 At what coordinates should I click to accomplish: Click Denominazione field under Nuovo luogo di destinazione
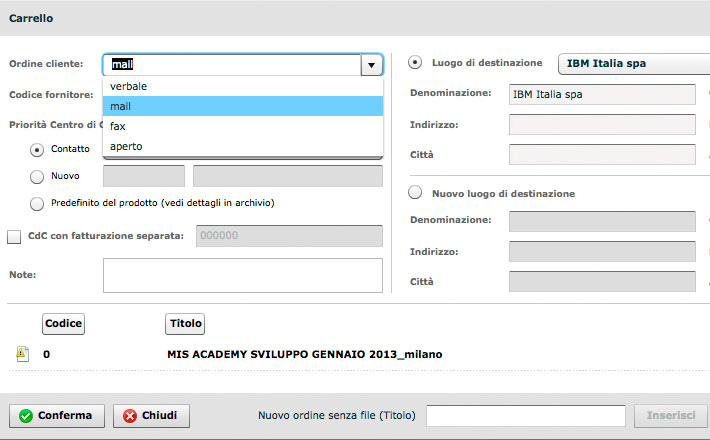coord(602,221)
